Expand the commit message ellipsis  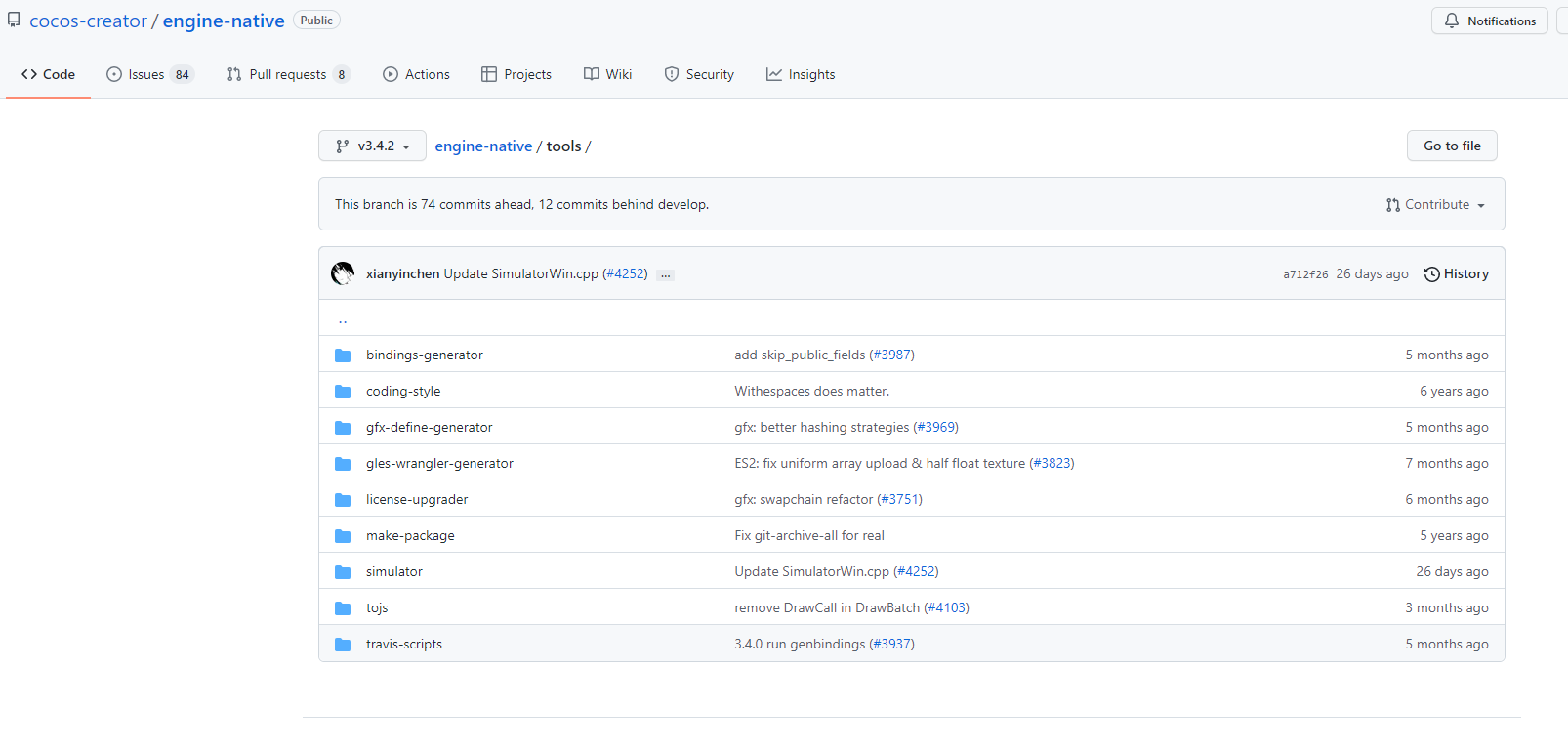666,275
